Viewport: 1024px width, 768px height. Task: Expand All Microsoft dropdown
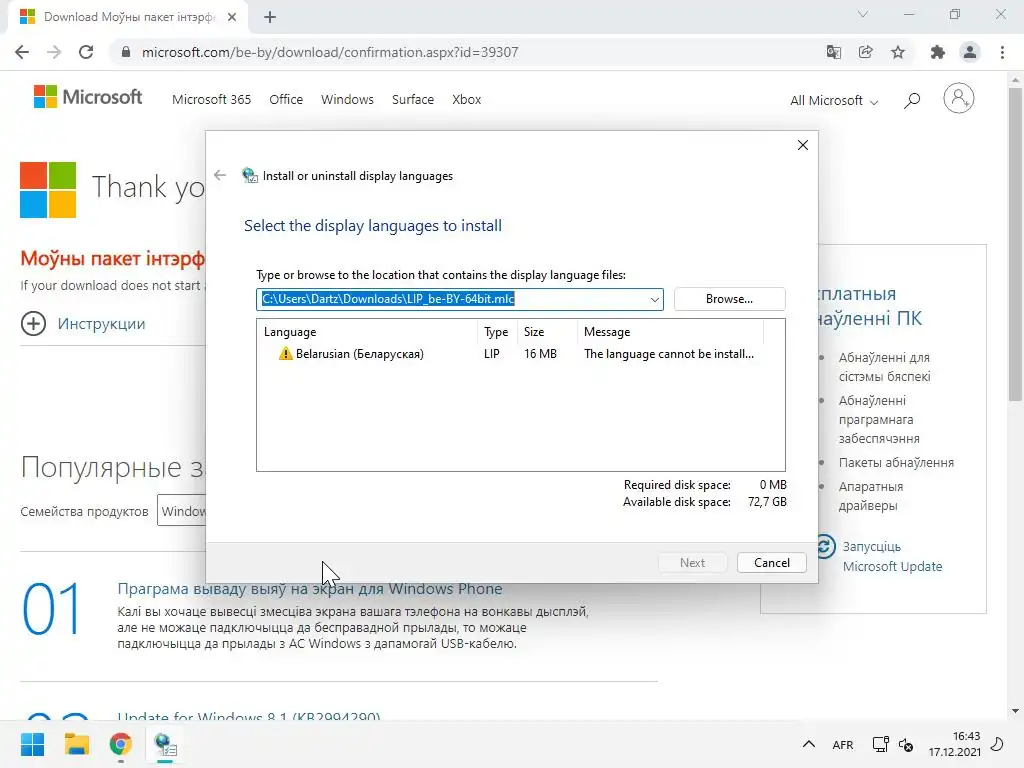point(834,101)
